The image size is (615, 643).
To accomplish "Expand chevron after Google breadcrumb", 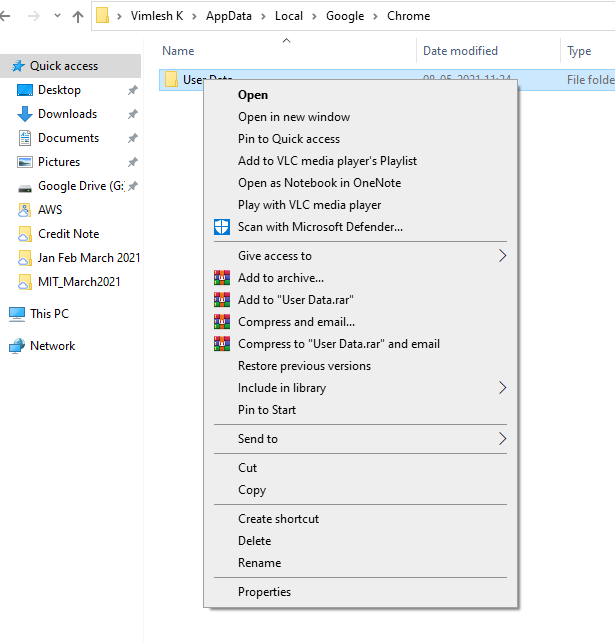I will [376, 16].
